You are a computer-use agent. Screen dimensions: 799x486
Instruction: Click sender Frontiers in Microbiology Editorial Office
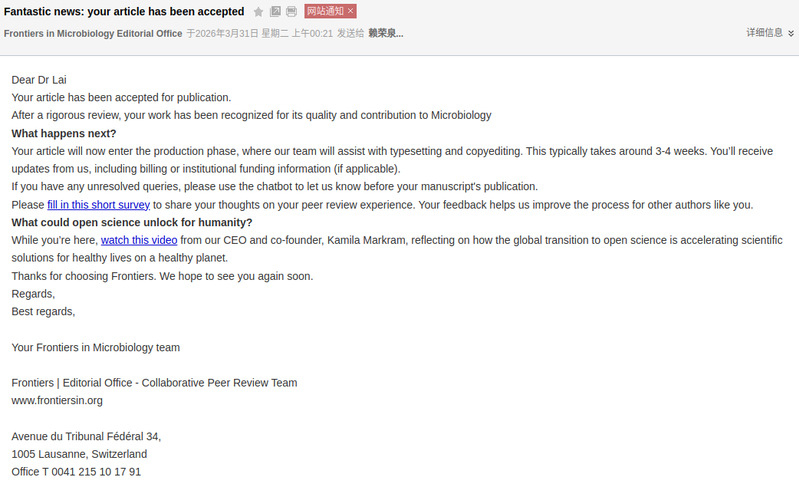pyautogui.click(x=93, y=33)
